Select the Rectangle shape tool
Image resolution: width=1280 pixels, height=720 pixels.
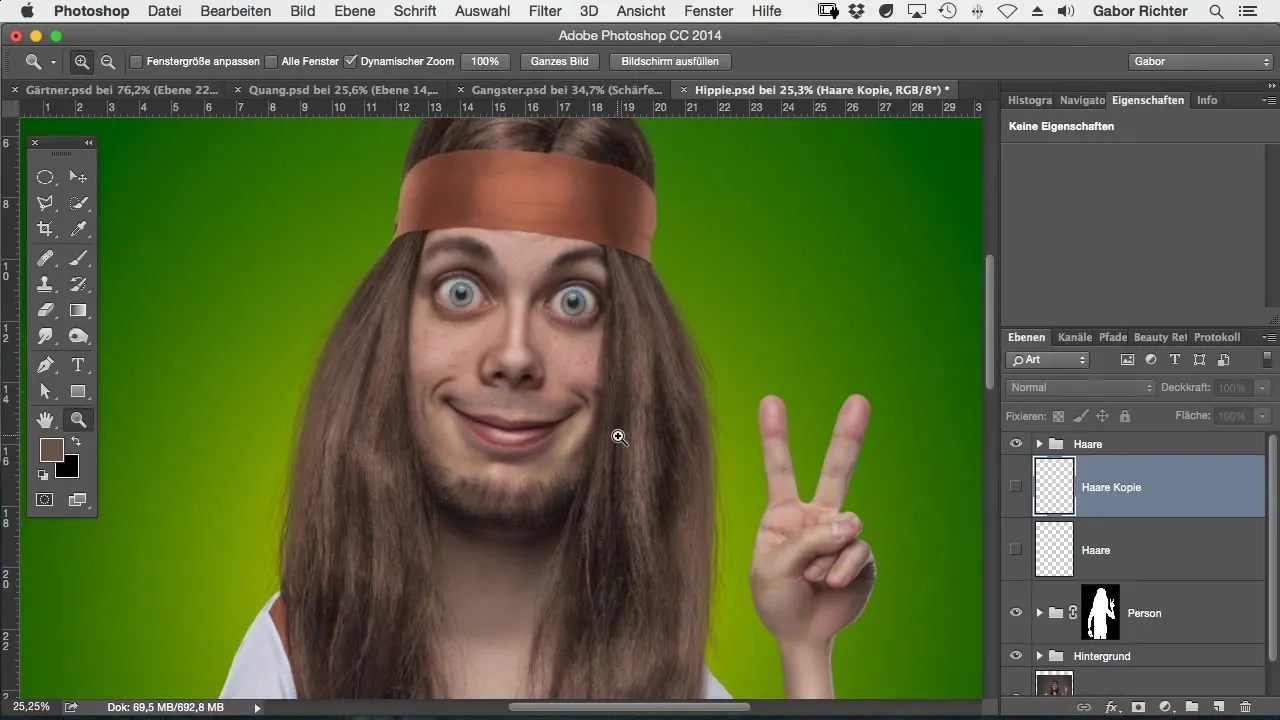(78, 392)
